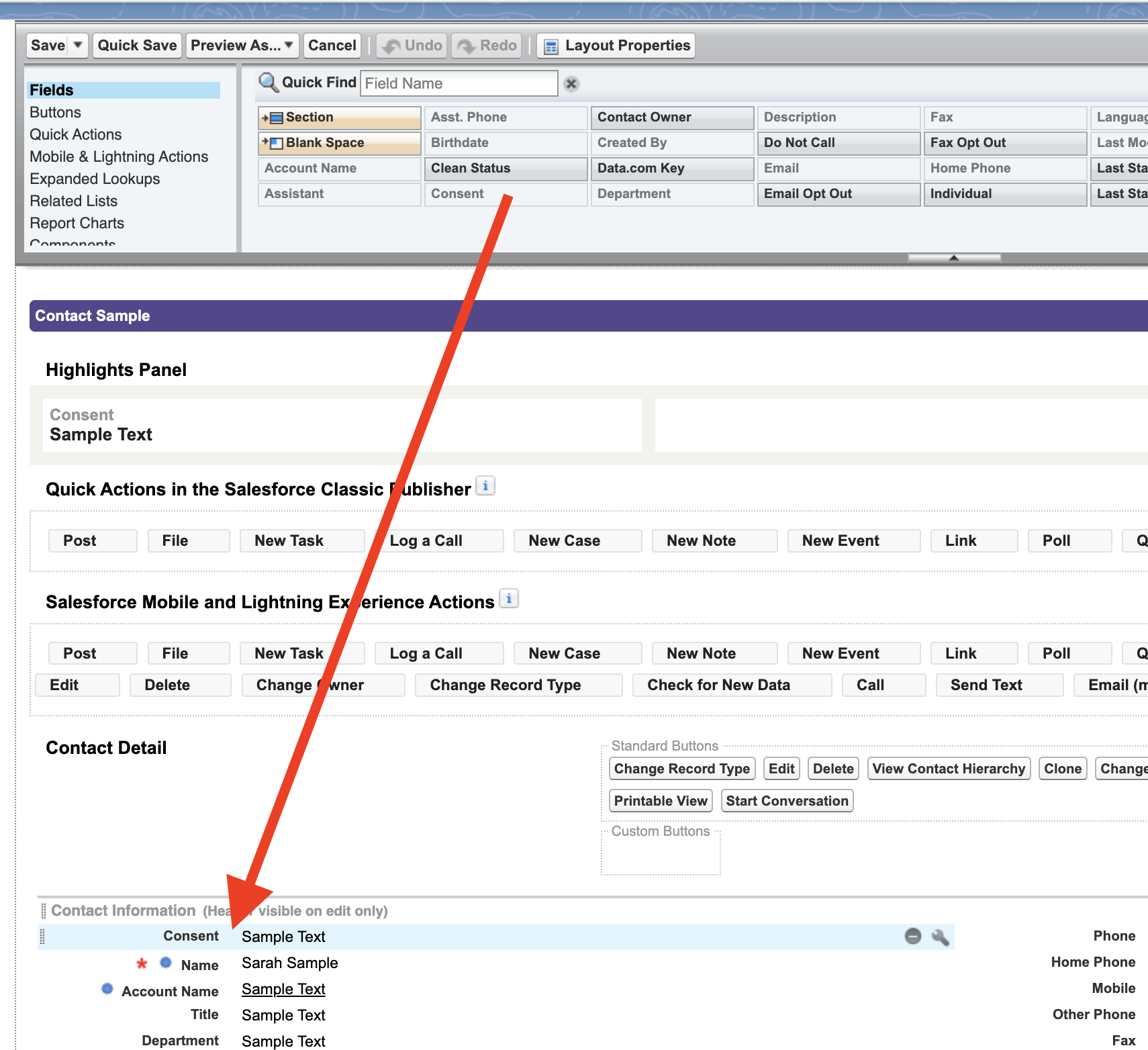Image resolution: width=1148 pixels, height=1050 pixels.
Task: Click the Call Lightning action
Action: 883,685
